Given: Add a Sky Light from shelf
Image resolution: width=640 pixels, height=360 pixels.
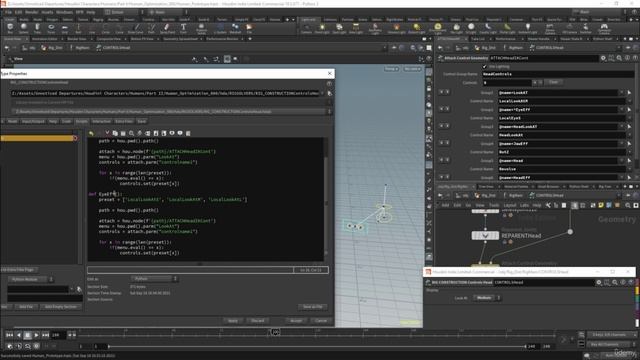Looking at the screenshot, I should pos(456,28).
